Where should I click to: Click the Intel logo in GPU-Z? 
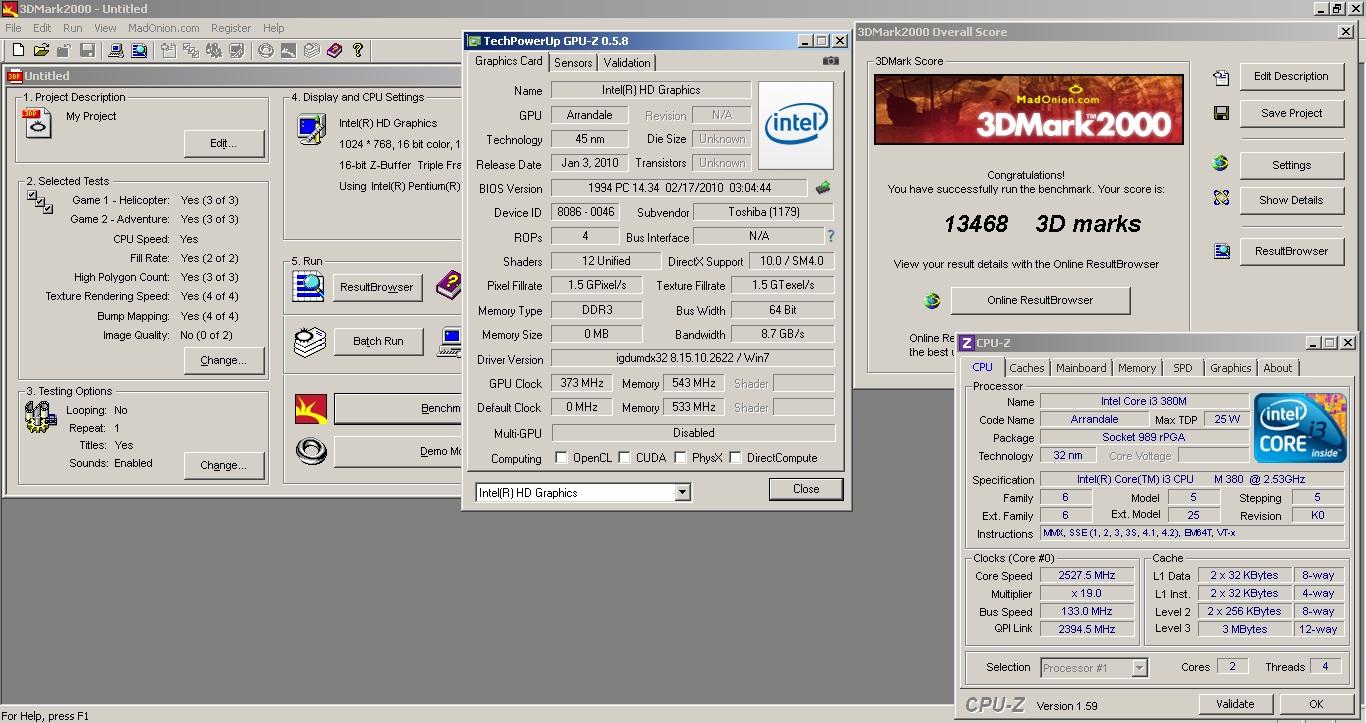coord(795,125)
